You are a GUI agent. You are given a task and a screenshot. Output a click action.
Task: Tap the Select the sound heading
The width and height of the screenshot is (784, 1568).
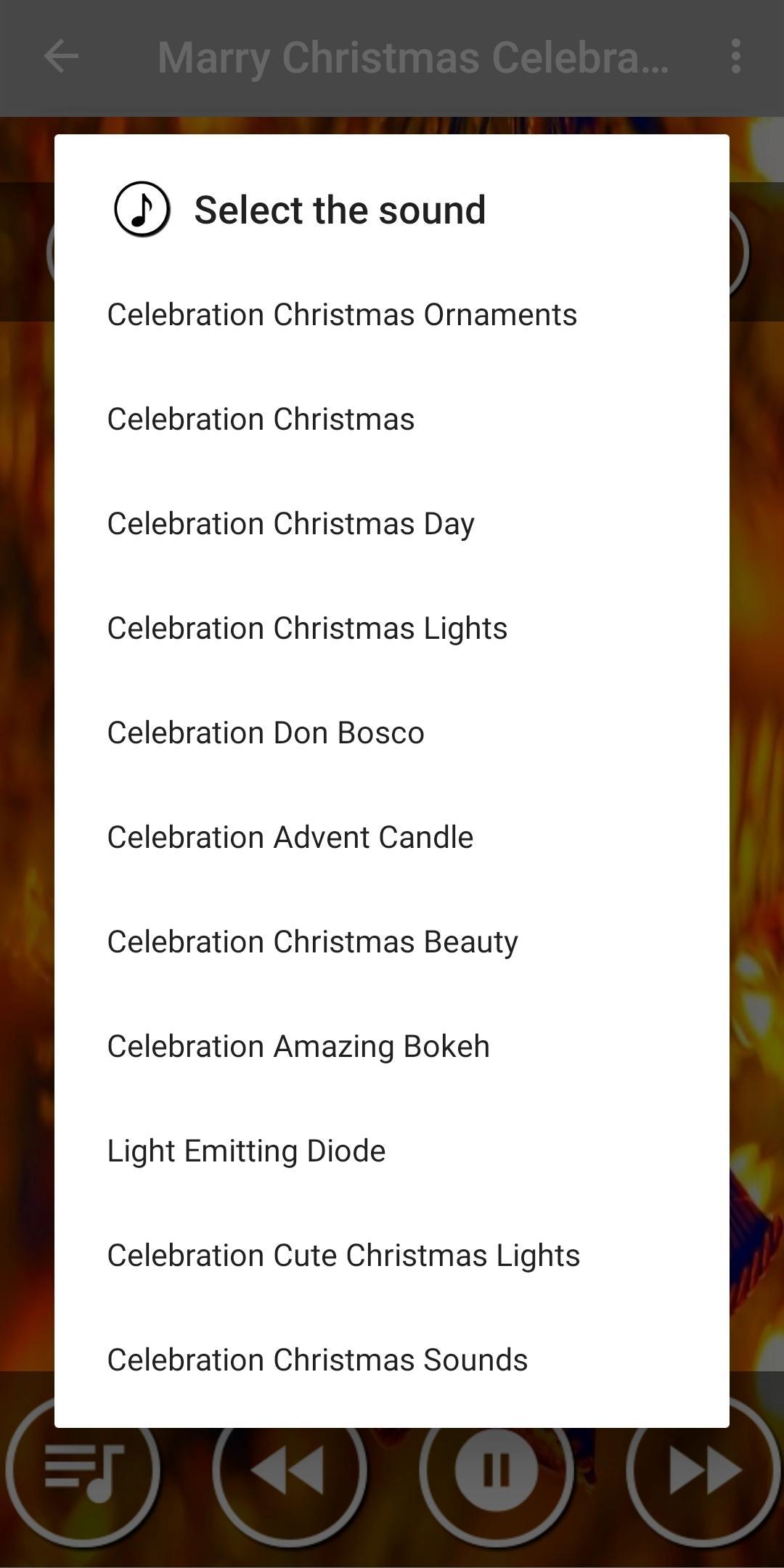(340, 211)
